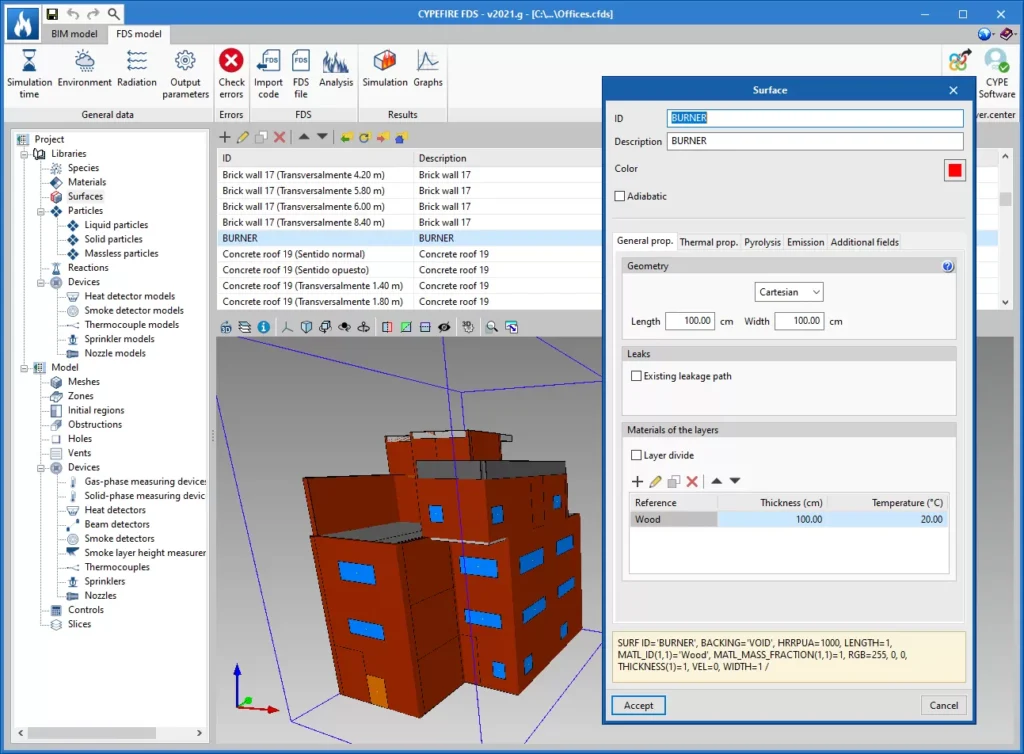Click the Environment icon in ribbon

click(85, 62)
